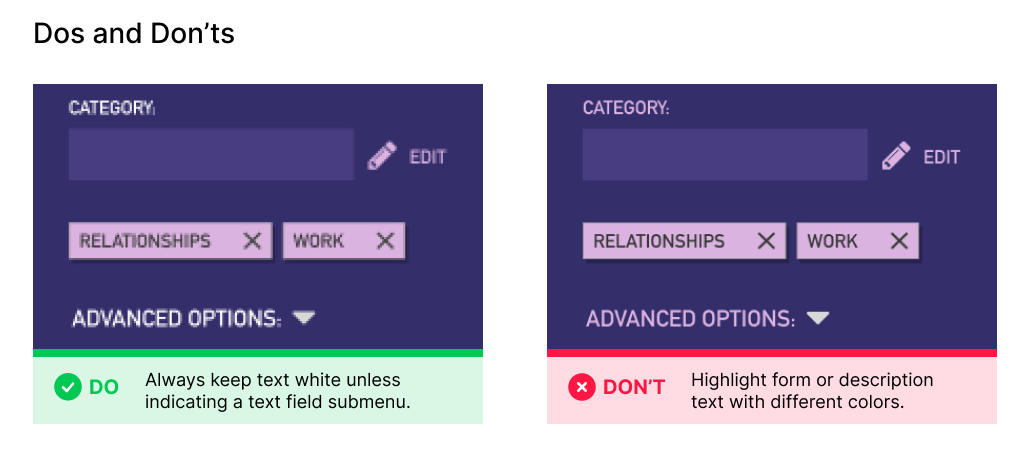Click the green DO checkmark icon

click(x=68, y=387)
